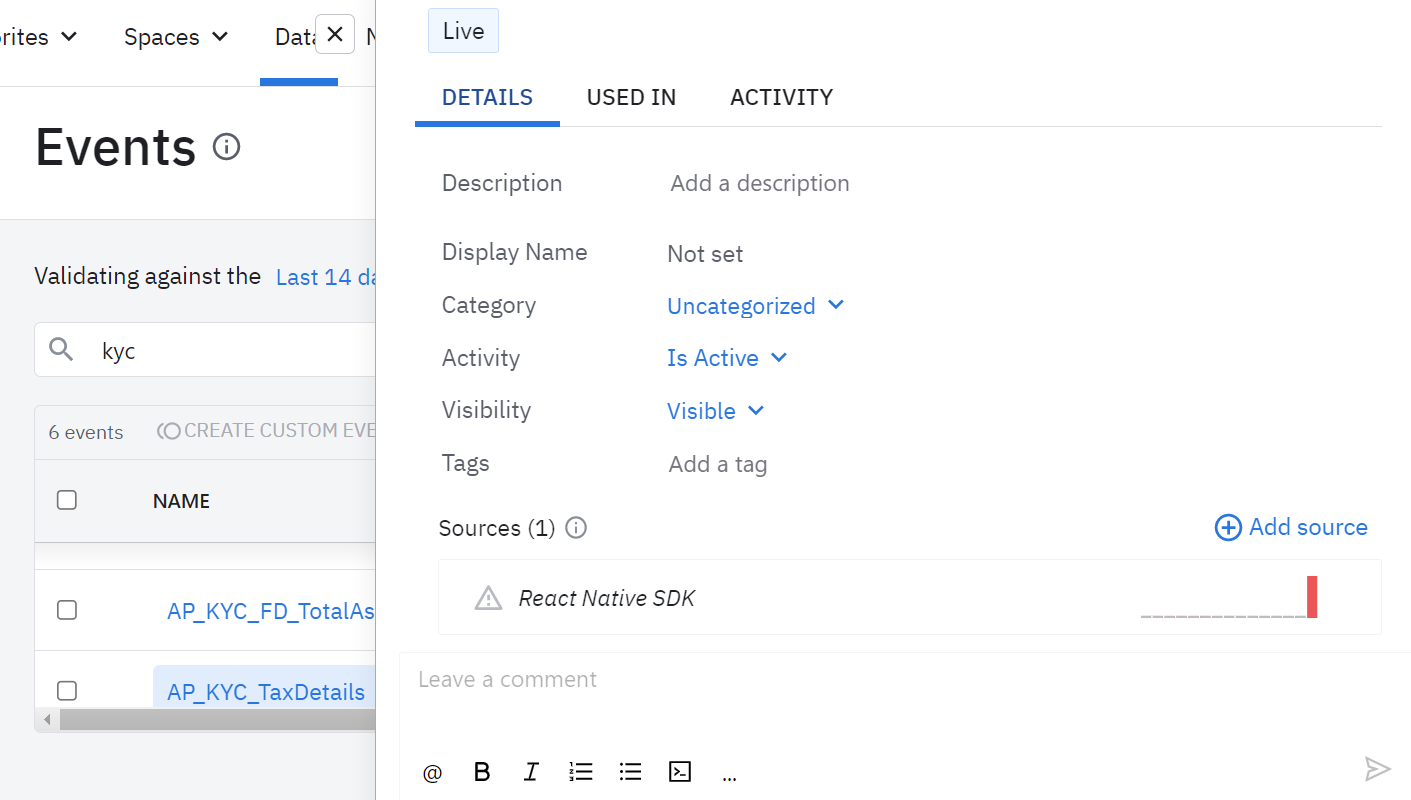The height and width of the screenshot is (800, 1411).
Task: Open the AP_KYC_TaxDetails event
Action: pos(265,692)
